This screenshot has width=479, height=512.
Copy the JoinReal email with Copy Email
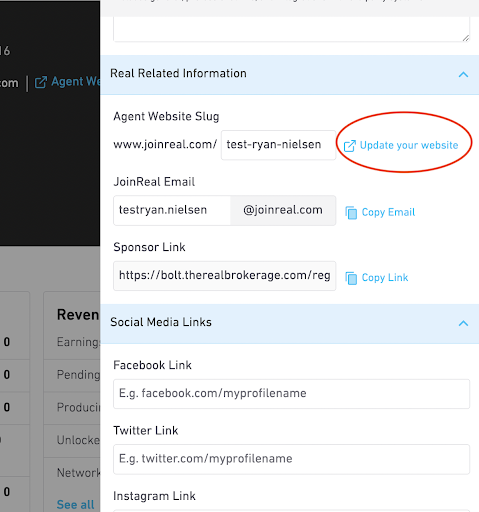(388, 212)
